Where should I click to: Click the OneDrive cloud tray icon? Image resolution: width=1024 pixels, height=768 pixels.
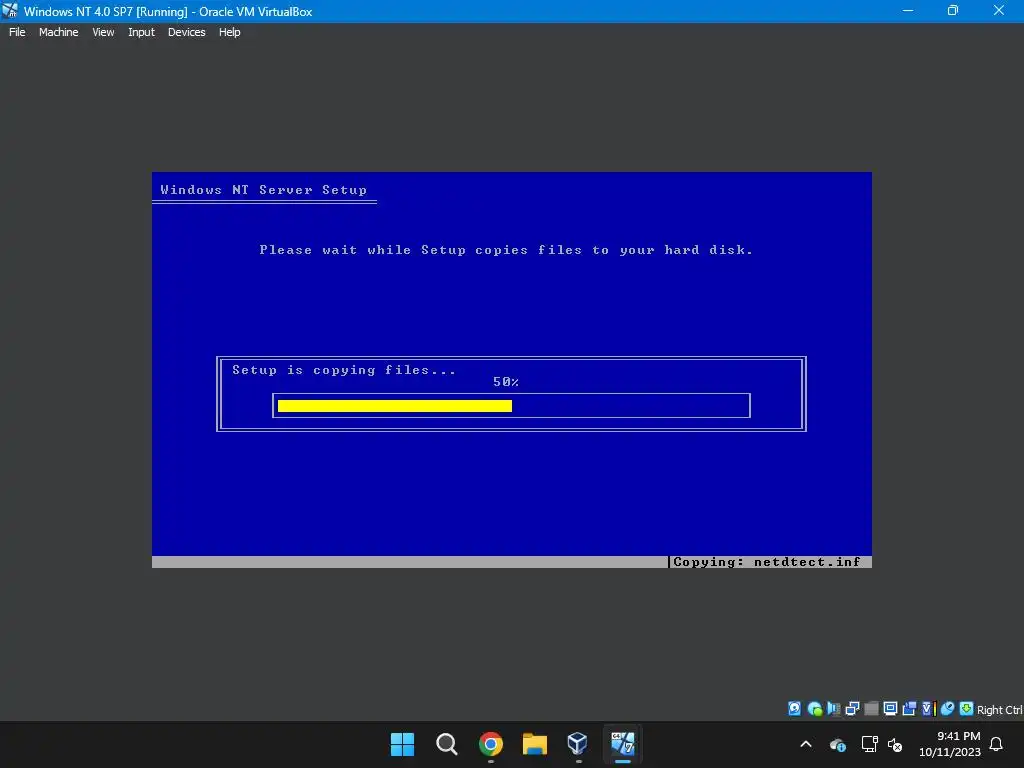tap(838, 744)
